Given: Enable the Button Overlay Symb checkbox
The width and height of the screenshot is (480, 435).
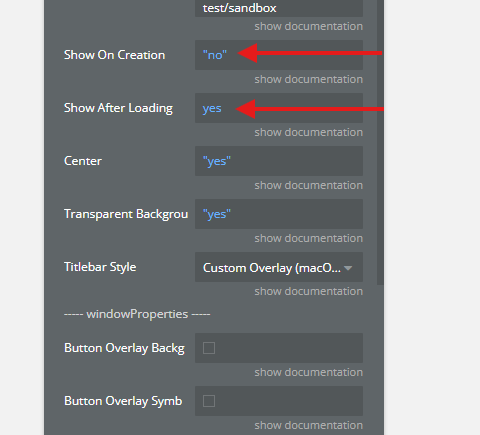Looking at the screenshot, I should tap(209, 401).
